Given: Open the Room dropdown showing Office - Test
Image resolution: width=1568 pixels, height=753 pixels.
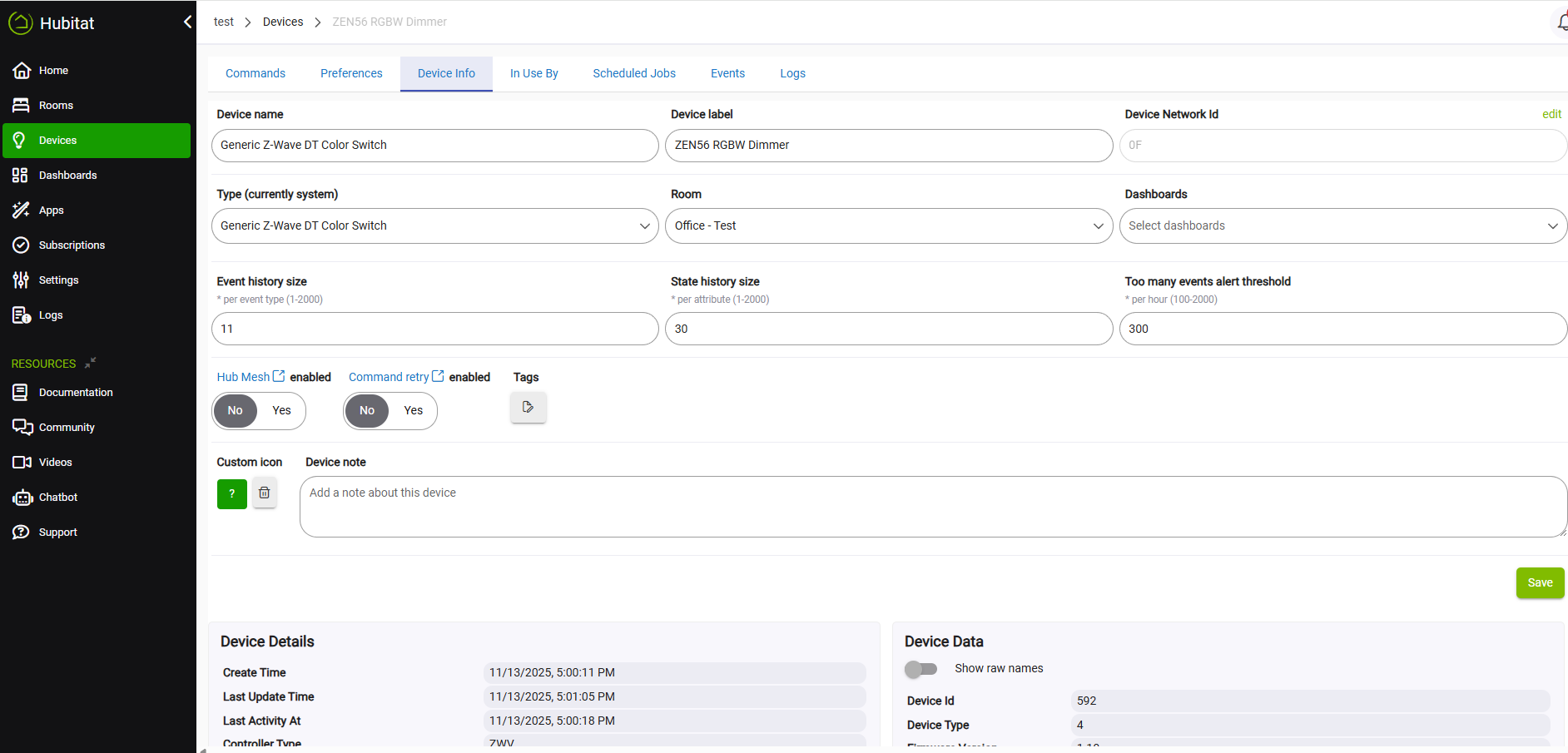Looking at the screenshot, I should pos(888,226).
